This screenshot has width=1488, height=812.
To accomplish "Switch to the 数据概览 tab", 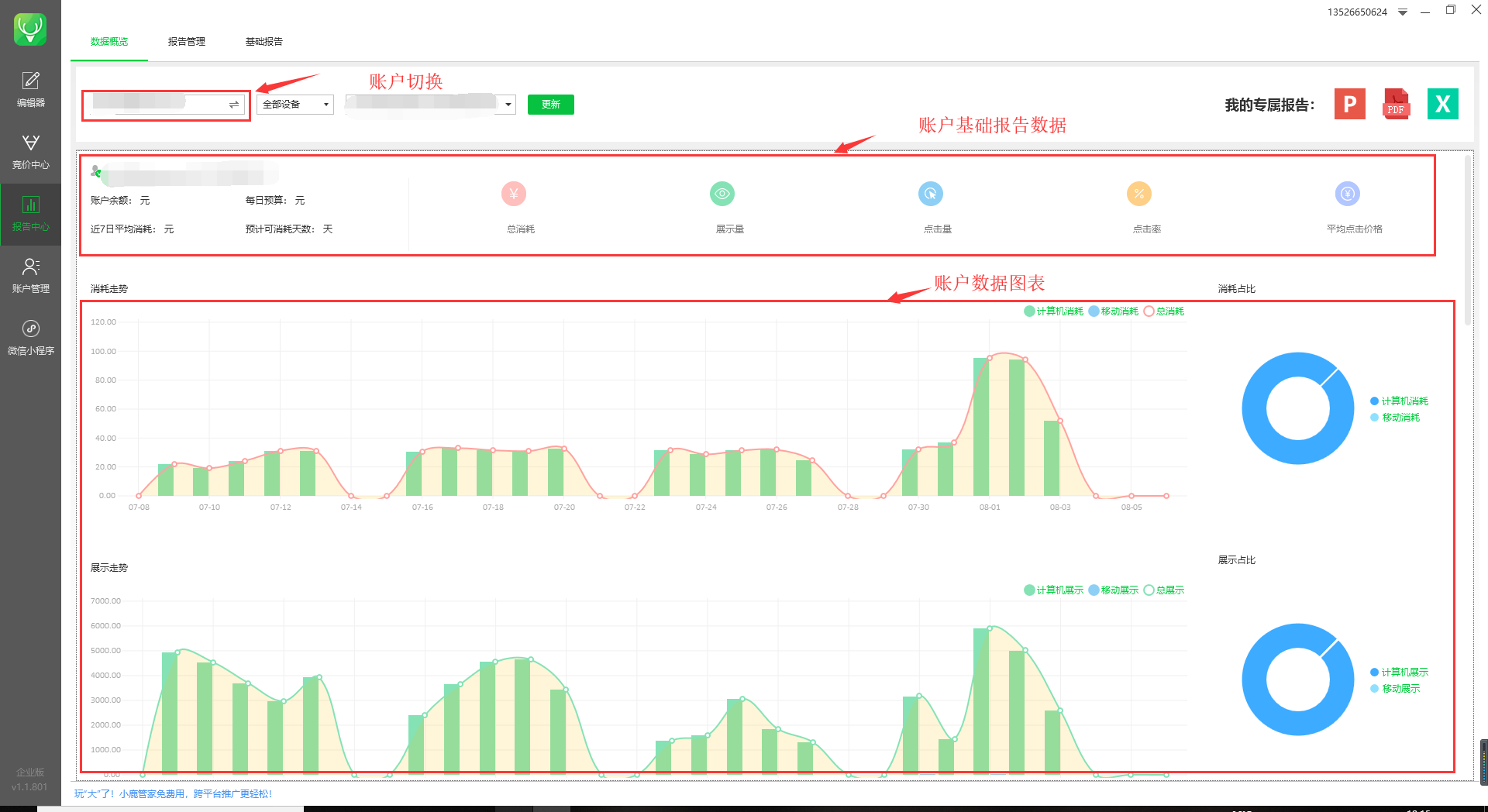I will click(109, 42).
